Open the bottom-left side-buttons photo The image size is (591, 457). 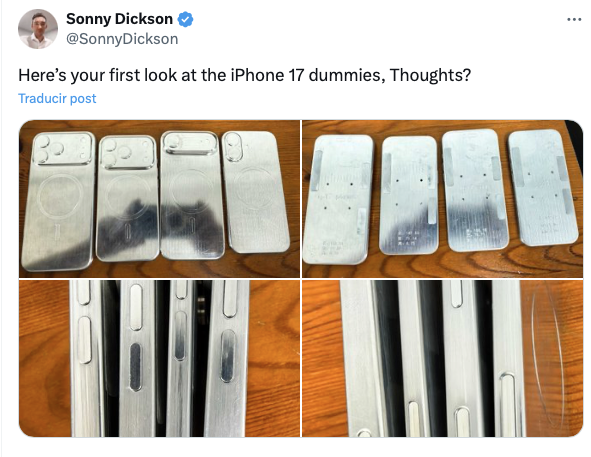coord(159,358)
